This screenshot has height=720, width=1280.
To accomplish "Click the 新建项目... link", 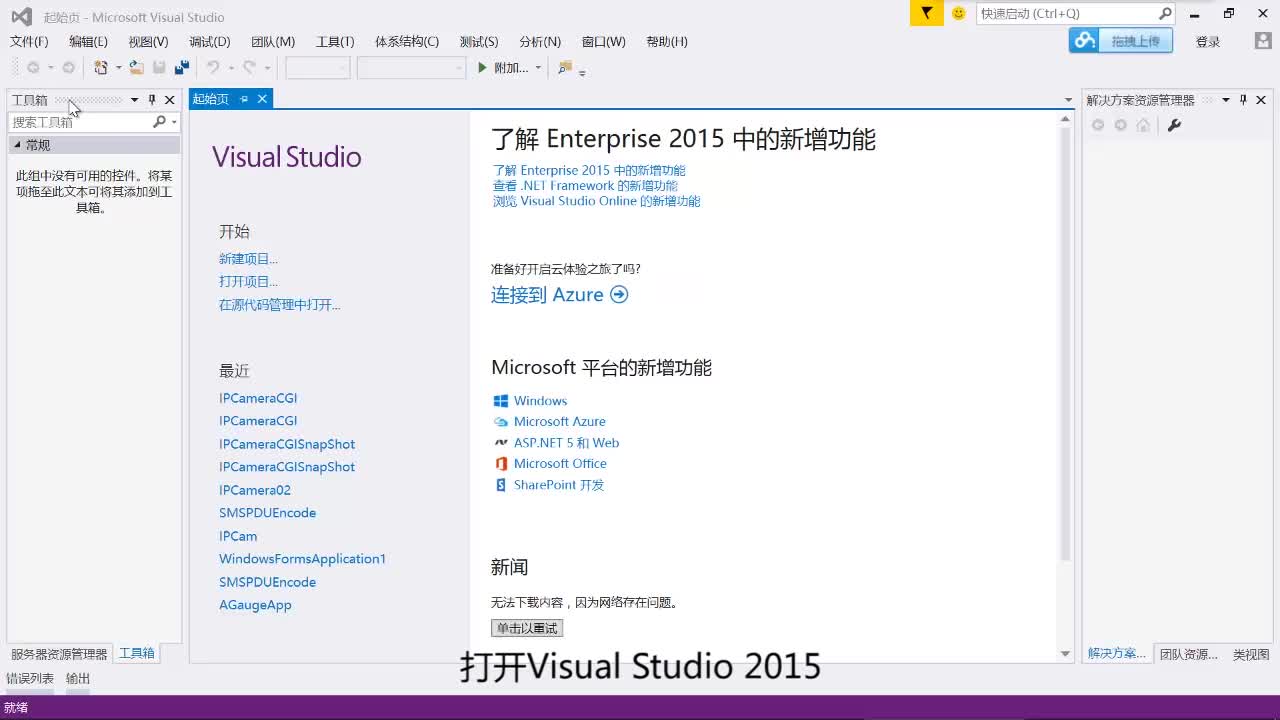I will tap(249, 259).
